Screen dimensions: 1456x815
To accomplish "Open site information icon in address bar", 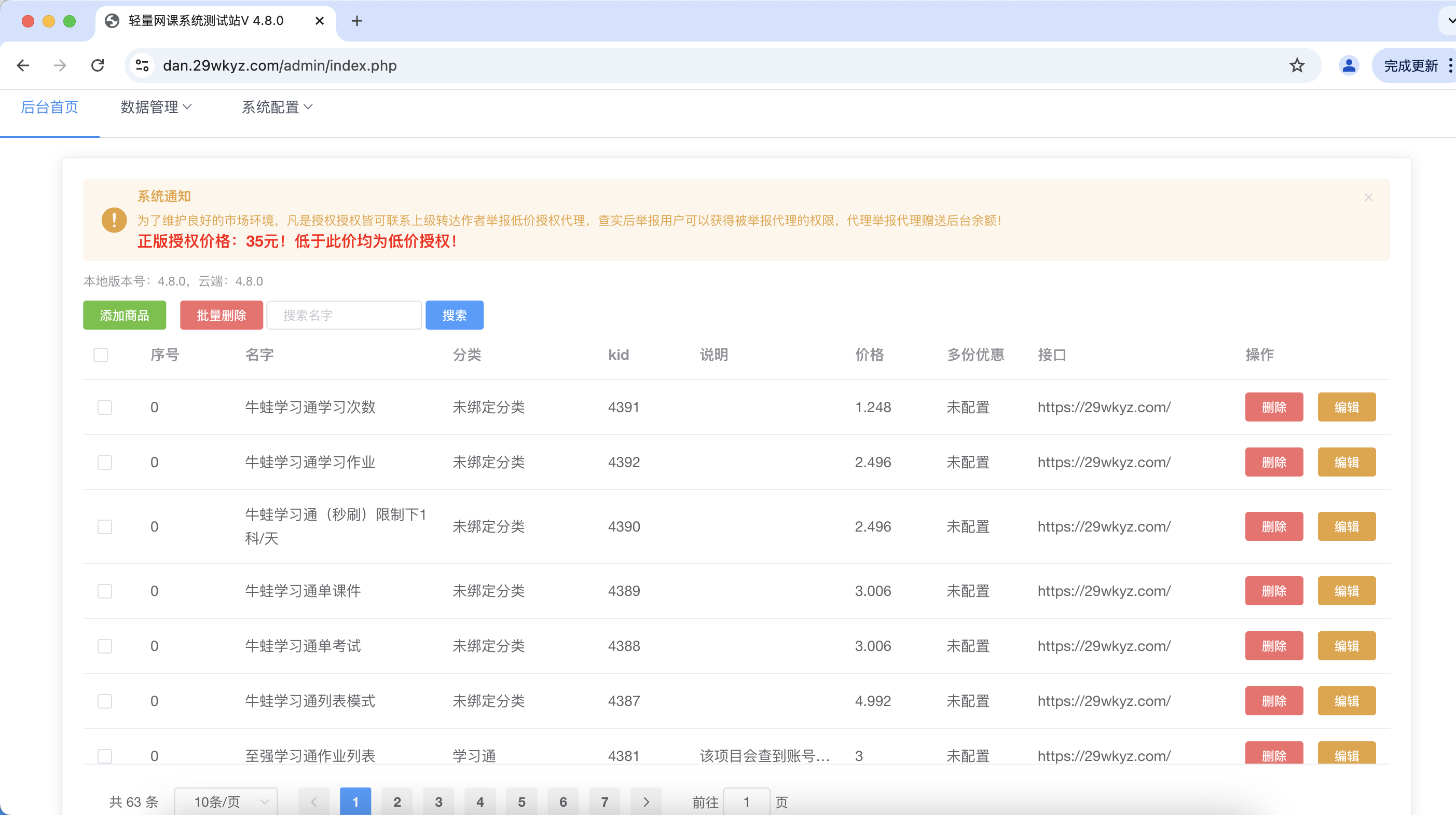I will (142, 65).
